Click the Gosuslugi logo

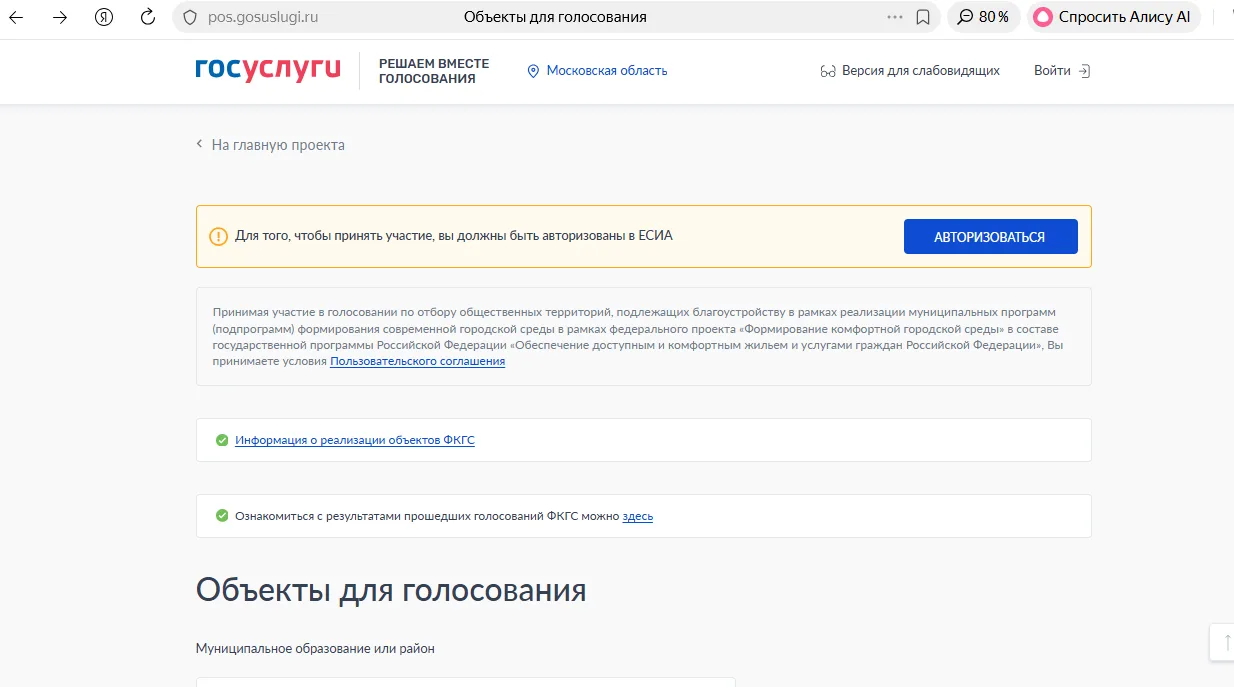coord(267,70)
